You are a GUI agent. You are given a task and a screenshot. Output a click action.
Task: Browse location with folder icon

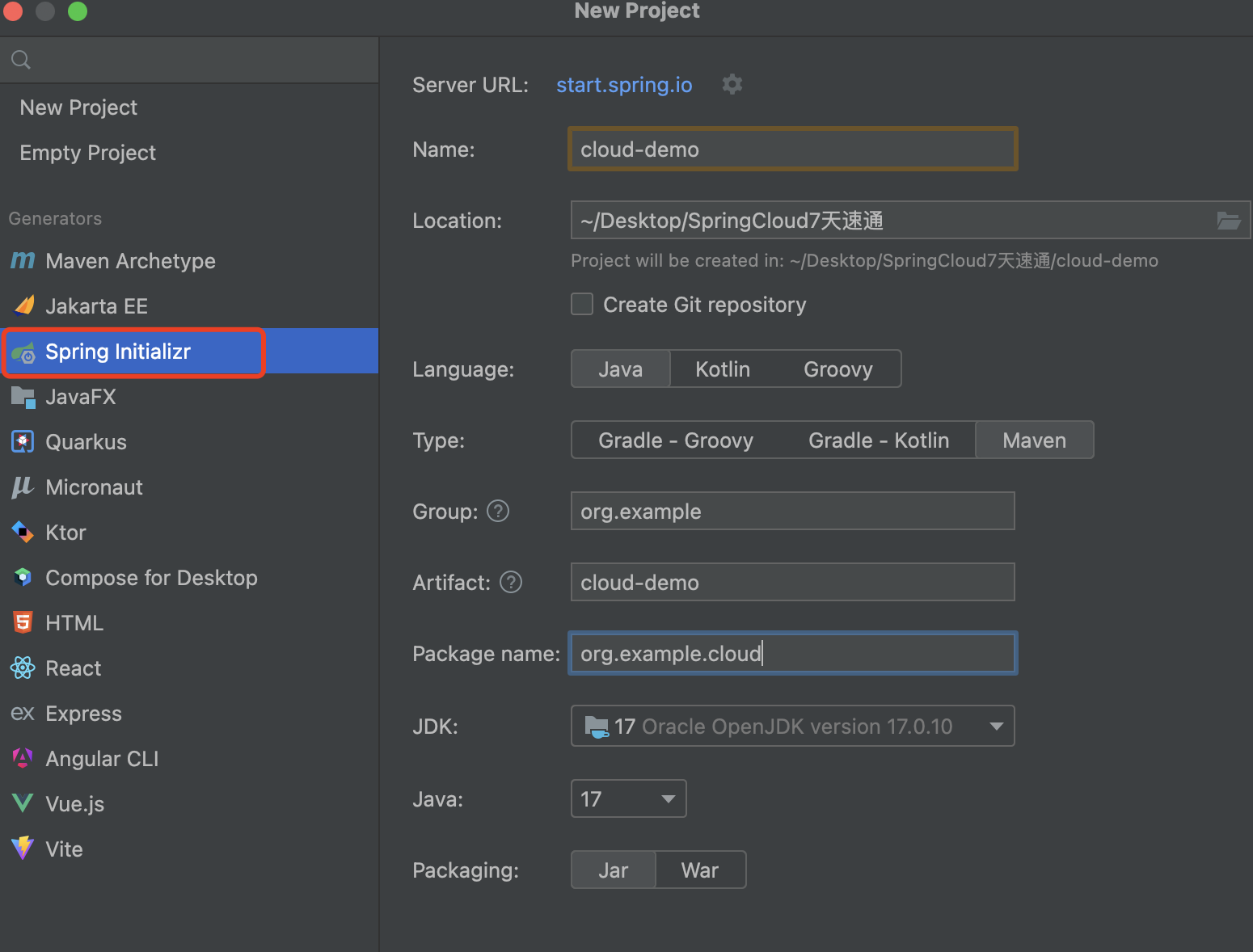pos(1229,220)
